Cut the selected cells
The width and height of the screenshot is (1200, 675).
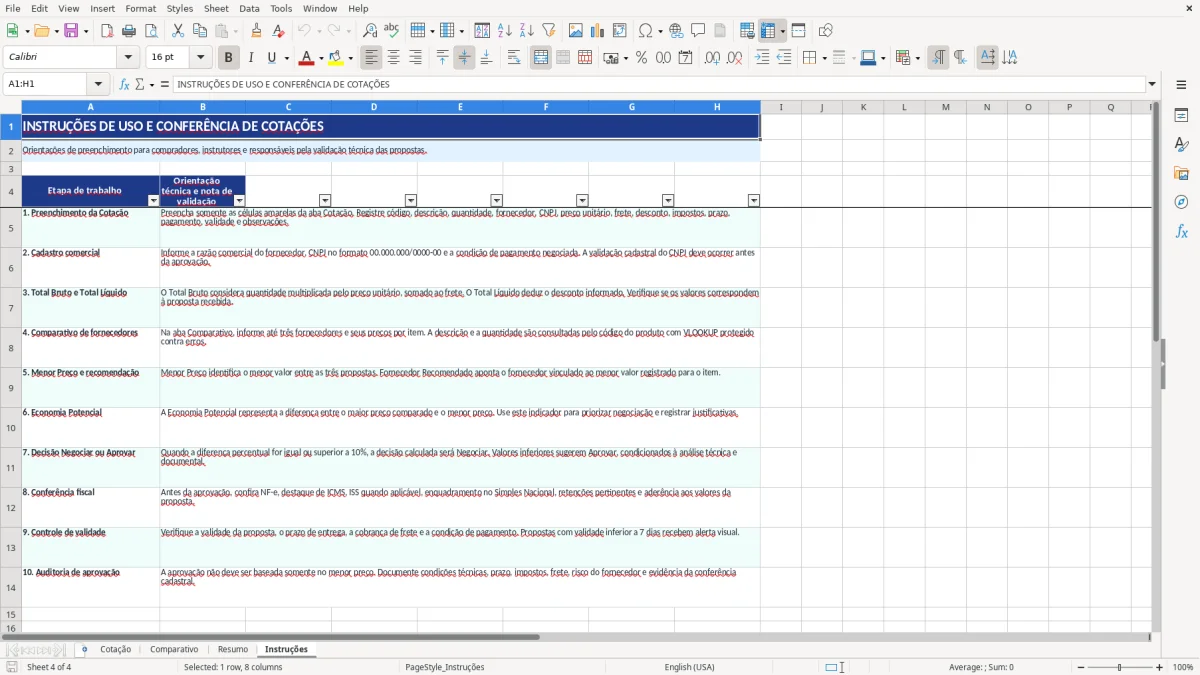[178, 31]
